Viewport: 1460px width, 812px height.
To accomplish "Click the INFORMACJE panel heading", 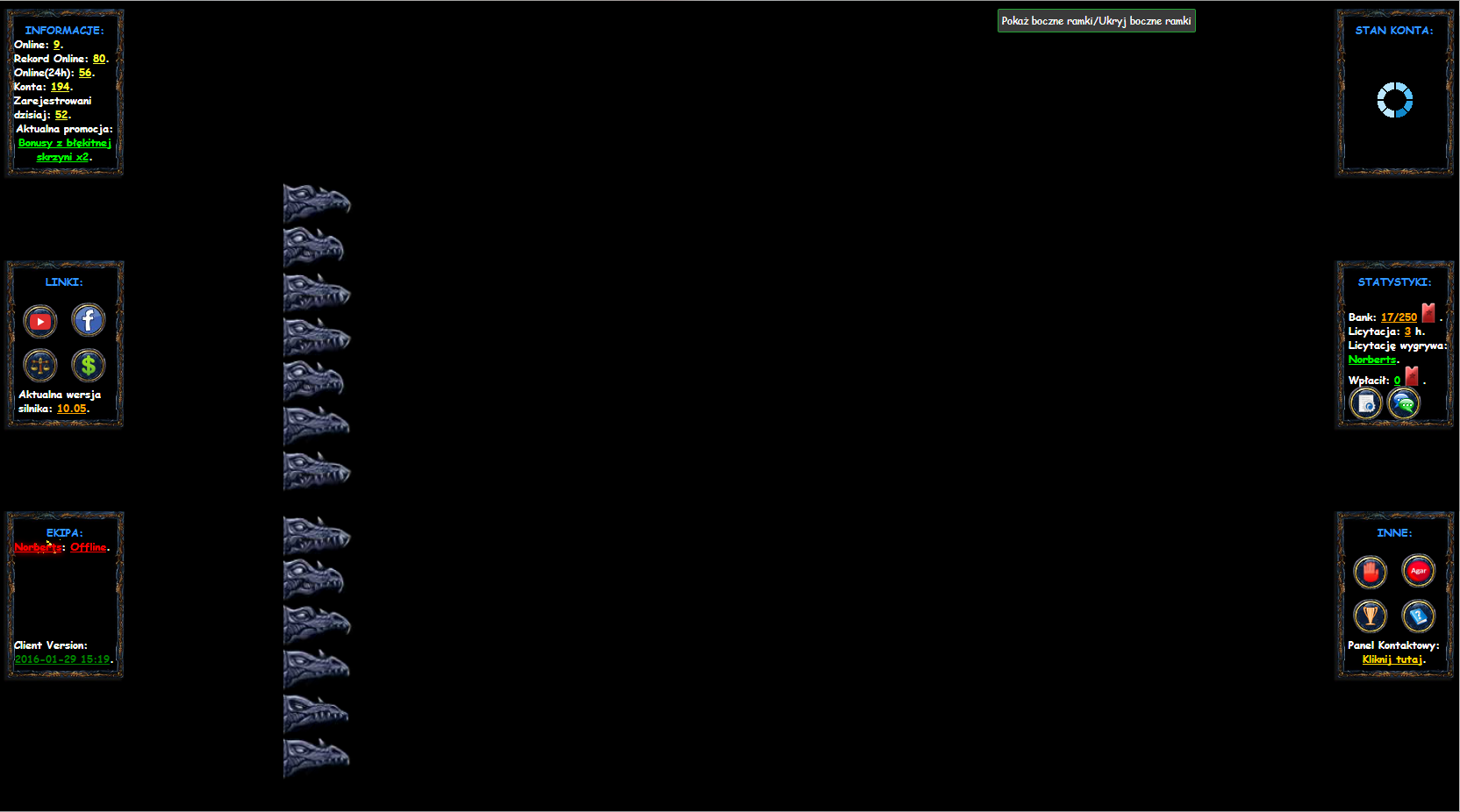I will (64, 31).
